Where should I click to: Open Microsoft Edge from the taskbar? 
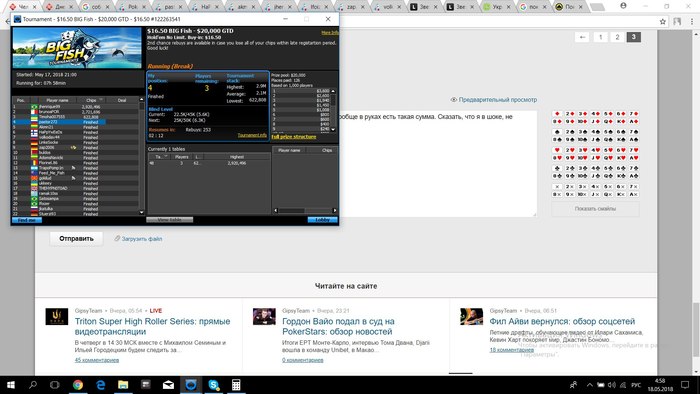point(100,385)
